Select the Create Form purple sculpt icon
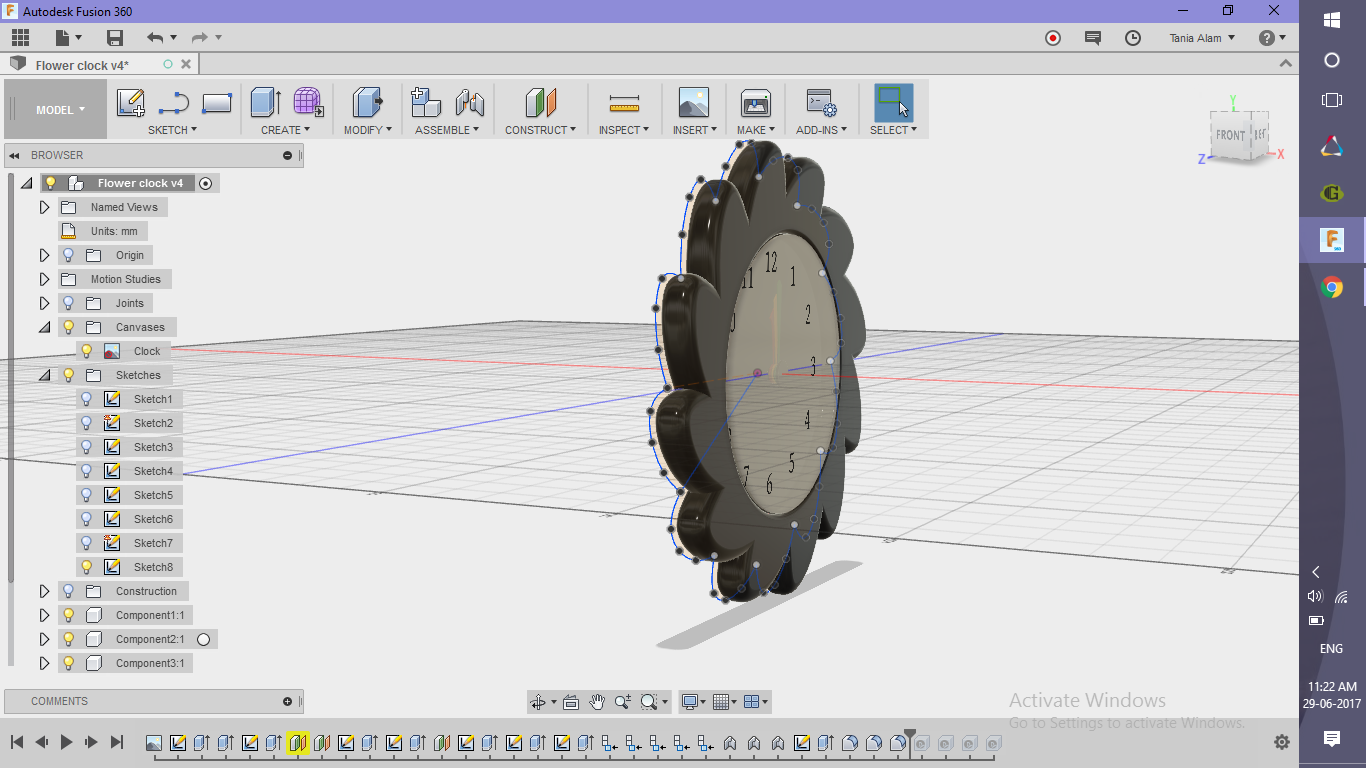 point(307,103)
